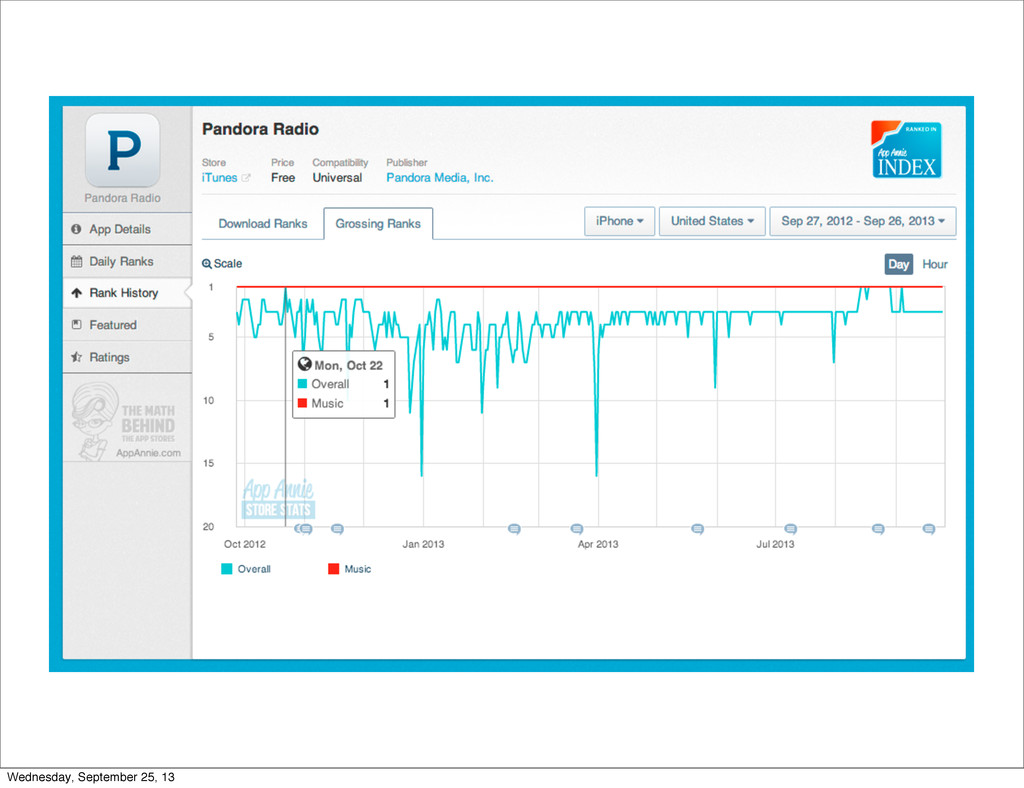
Task: Select the Grossing Ranks tab
Action: (378, 224)
